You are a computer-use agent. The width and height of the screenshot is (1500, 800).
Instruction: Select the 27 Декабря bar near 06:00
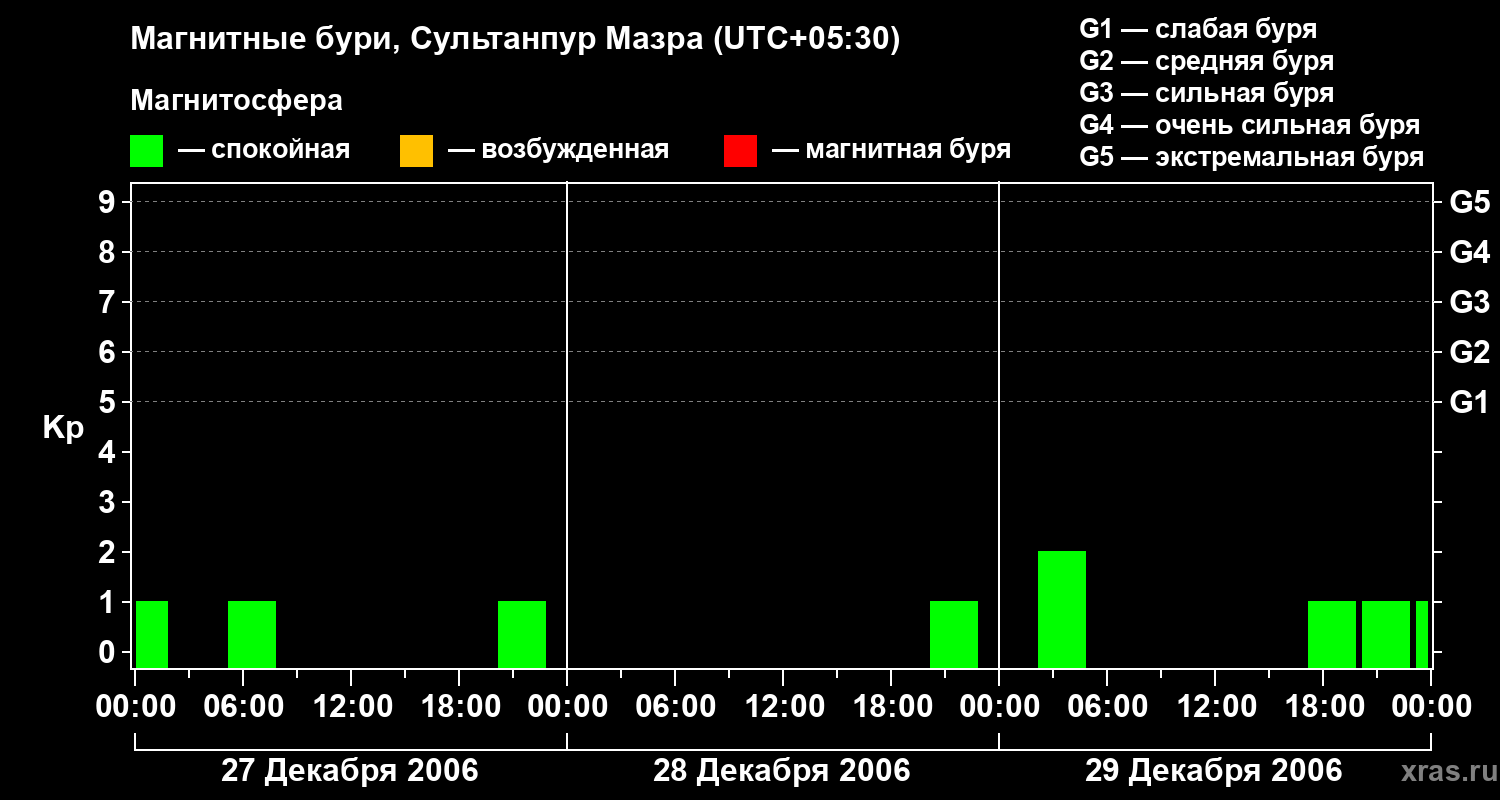(252, 634)
